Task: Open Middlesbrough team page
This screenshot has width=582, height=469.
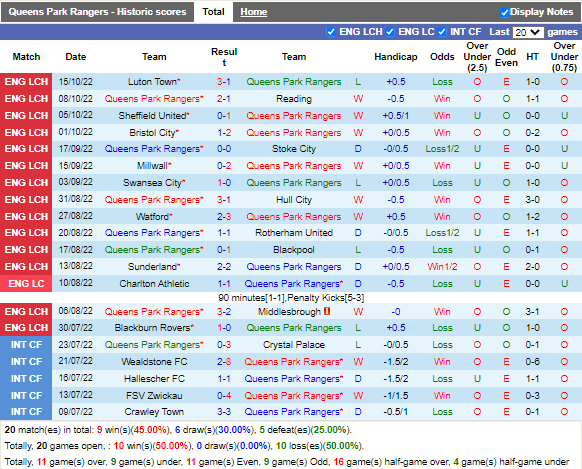Action: click(x=289, y=312)
